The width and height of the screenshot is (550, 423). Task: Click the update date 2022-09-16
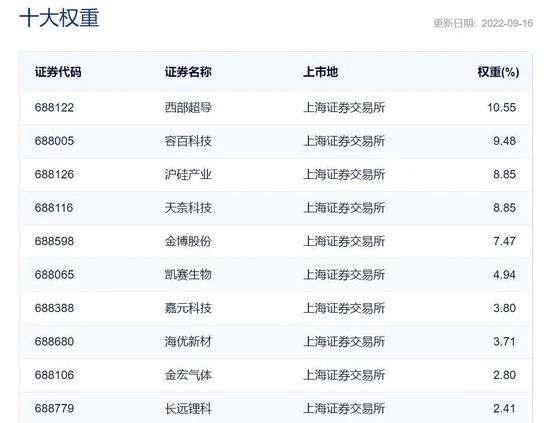click(x=507, y=24)
